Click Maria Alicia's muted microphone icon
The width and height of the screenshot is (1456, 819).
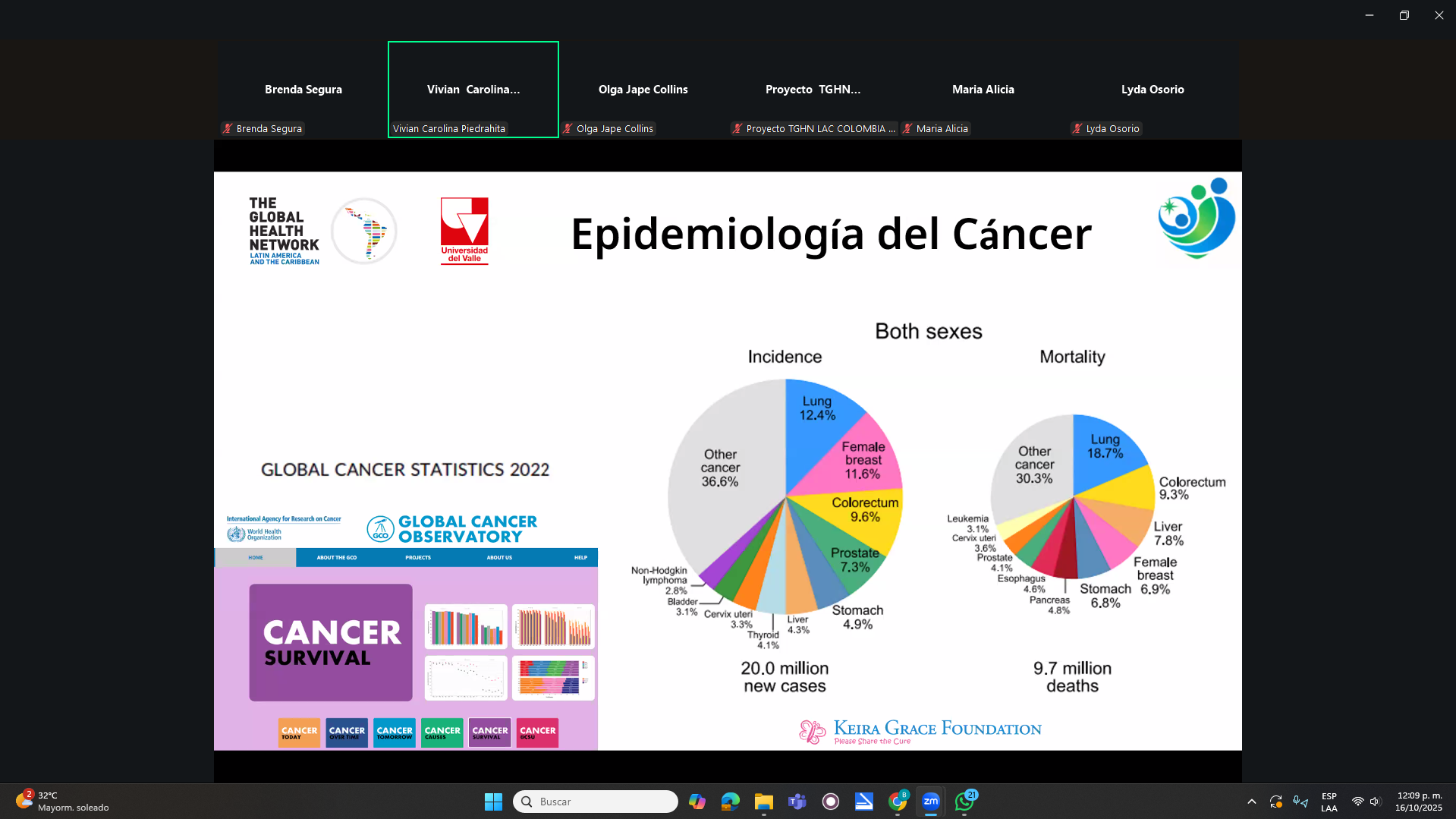click(907, 129)
